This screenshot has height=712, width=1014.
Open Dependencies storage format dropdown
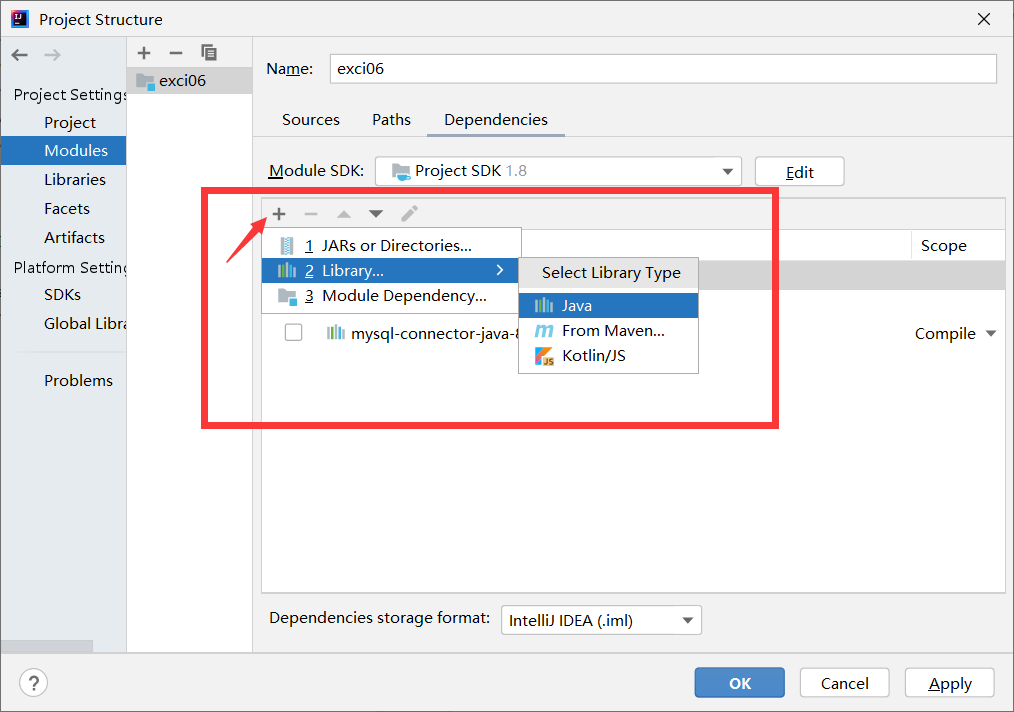(601, 620)
